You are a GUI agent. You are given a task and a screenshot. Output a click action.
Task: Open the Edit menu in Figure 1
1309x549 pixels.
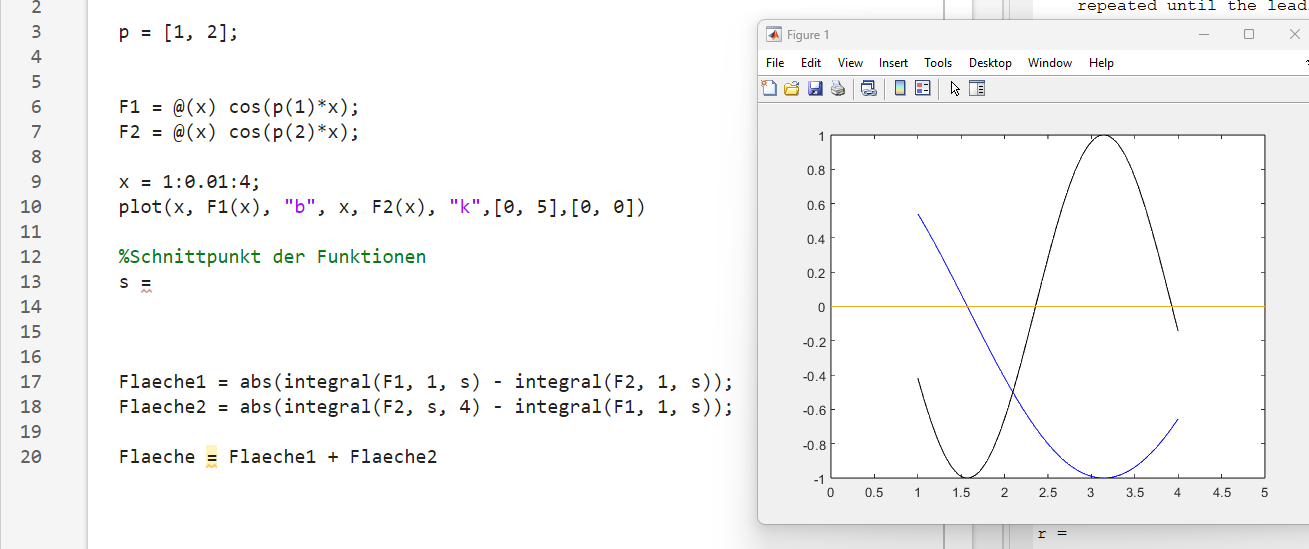(811, 62)
